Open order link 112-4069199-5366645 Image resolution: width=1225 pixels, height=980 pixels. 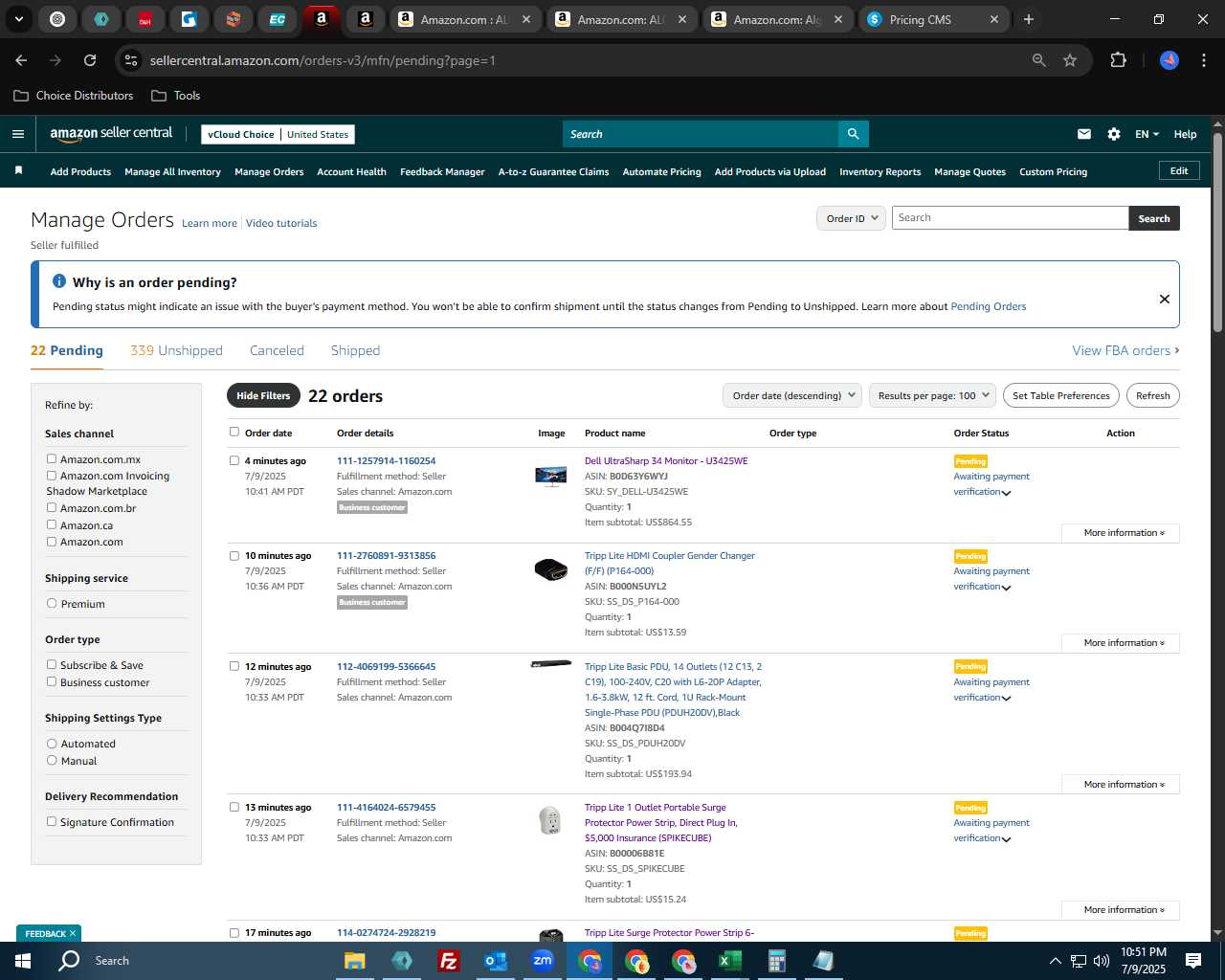coord(386,667)
